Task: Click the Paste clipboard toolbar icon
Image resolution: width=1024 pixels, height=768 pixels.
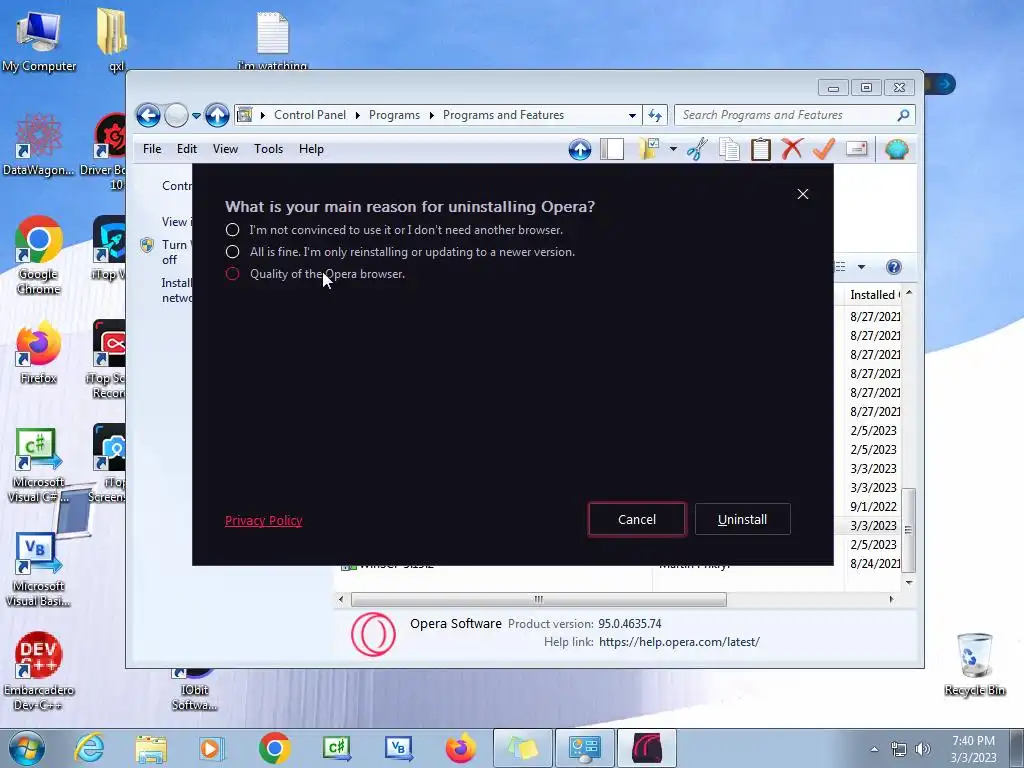Action: 761,150
